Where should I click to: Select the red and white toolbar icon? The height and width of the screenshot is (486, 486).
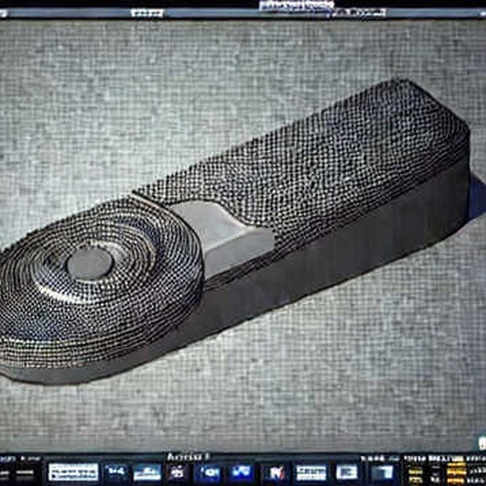277,473
